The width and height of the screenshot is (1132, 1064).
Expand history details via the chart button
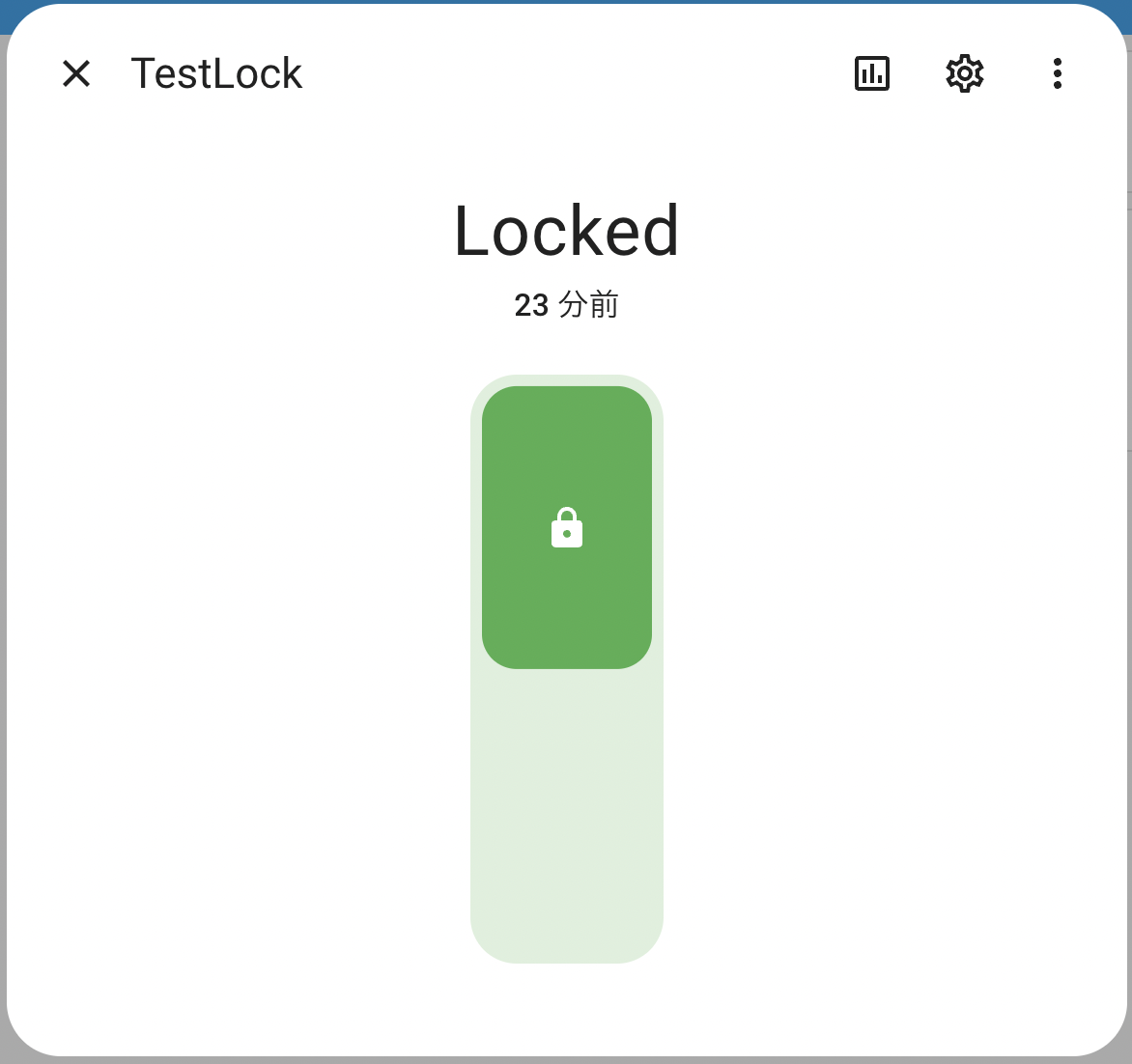(870, 73)
